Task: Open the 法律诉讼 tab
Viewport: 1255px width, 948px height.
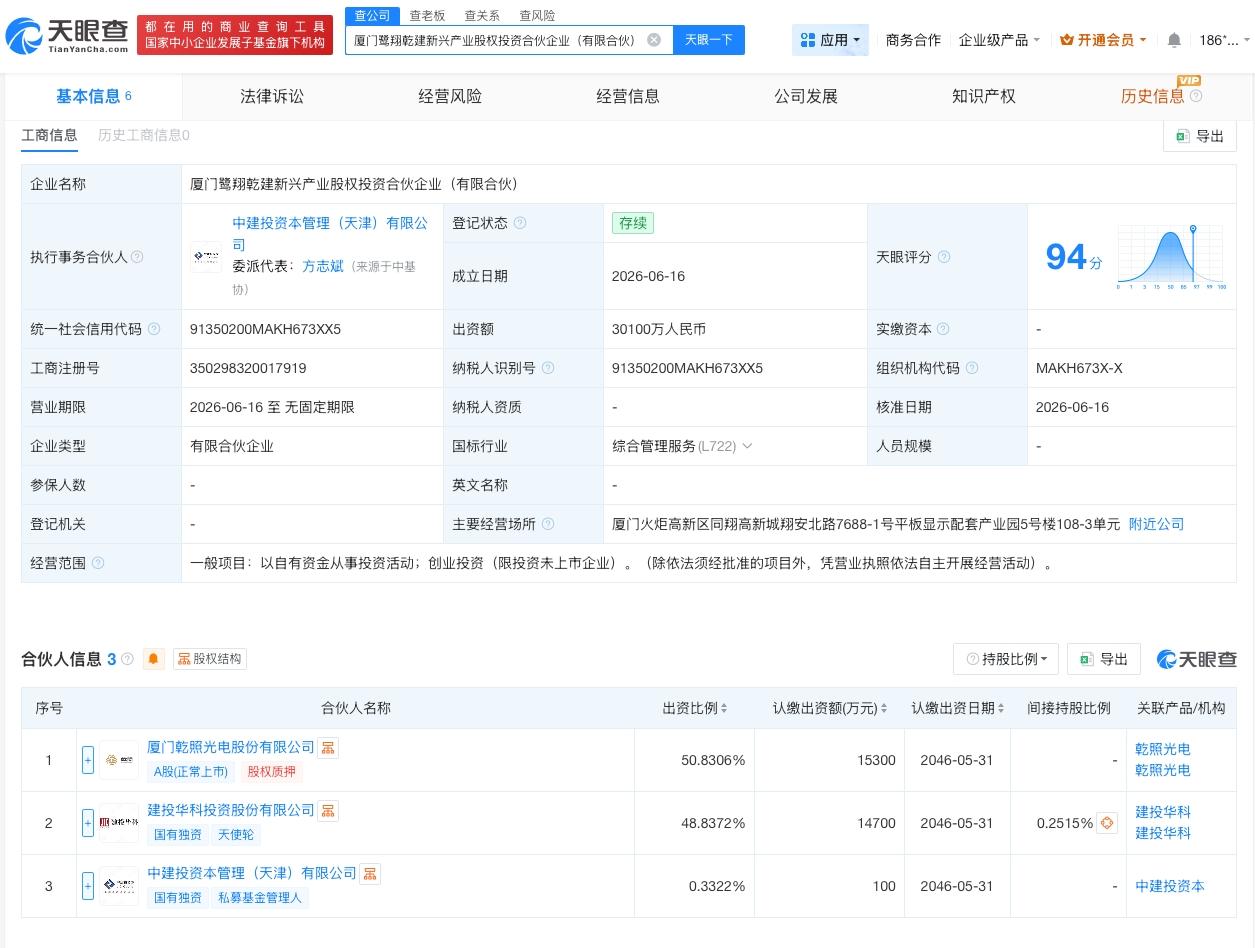Action: (272, 96)
